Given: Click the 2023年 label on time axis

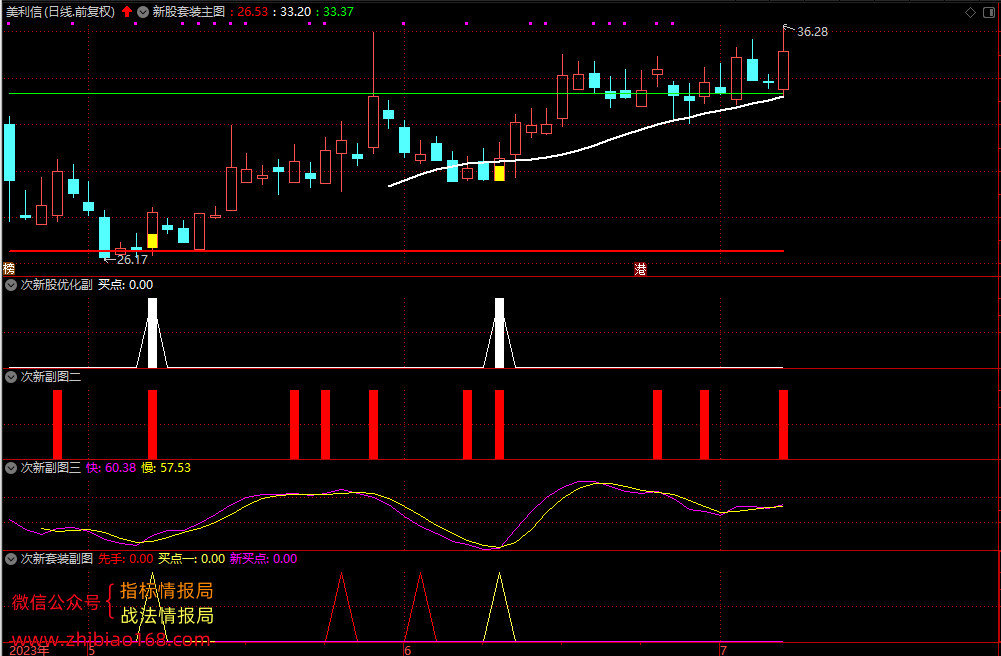Looking at the screenshot, I should [x=29, y=650].
